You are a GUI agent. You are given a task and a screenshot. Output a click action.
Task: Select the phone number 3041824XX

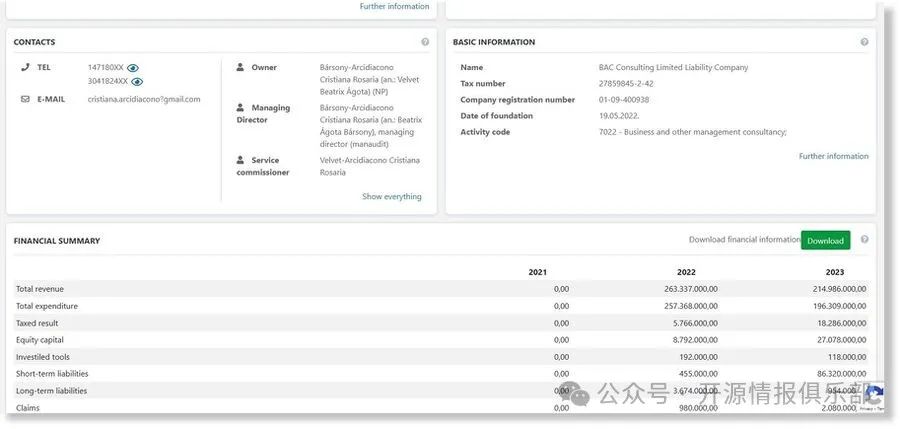pyautogui.click(x=108, y=82)
